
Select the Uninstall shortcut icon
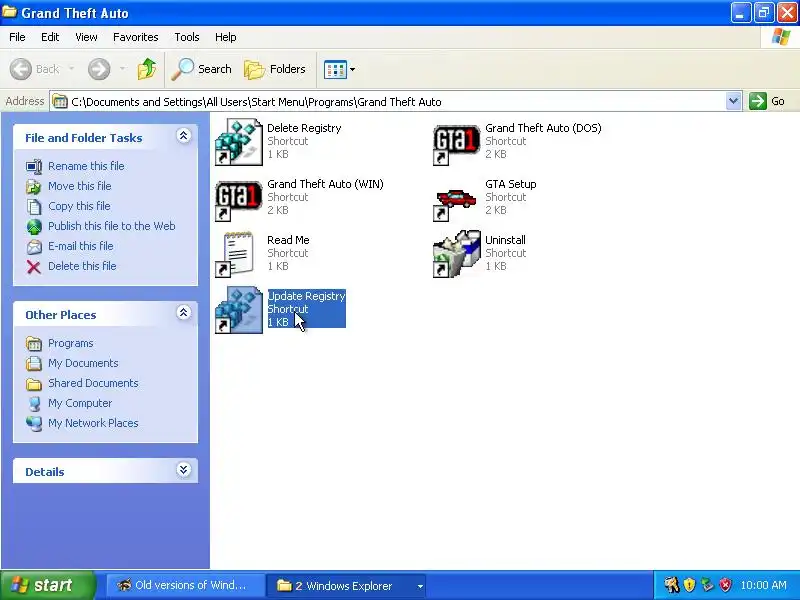tap(457, 254)
